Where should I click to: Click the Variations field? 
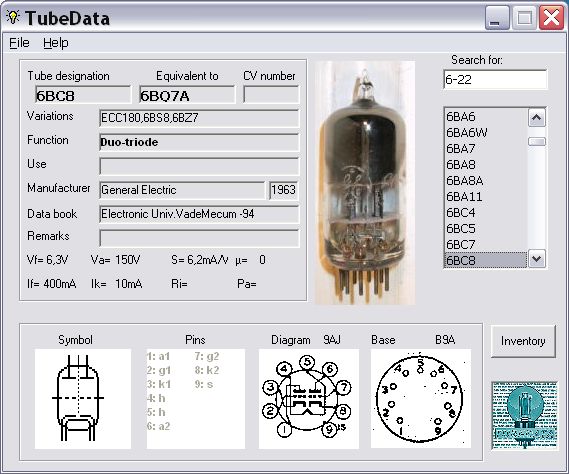click(199, 118)
